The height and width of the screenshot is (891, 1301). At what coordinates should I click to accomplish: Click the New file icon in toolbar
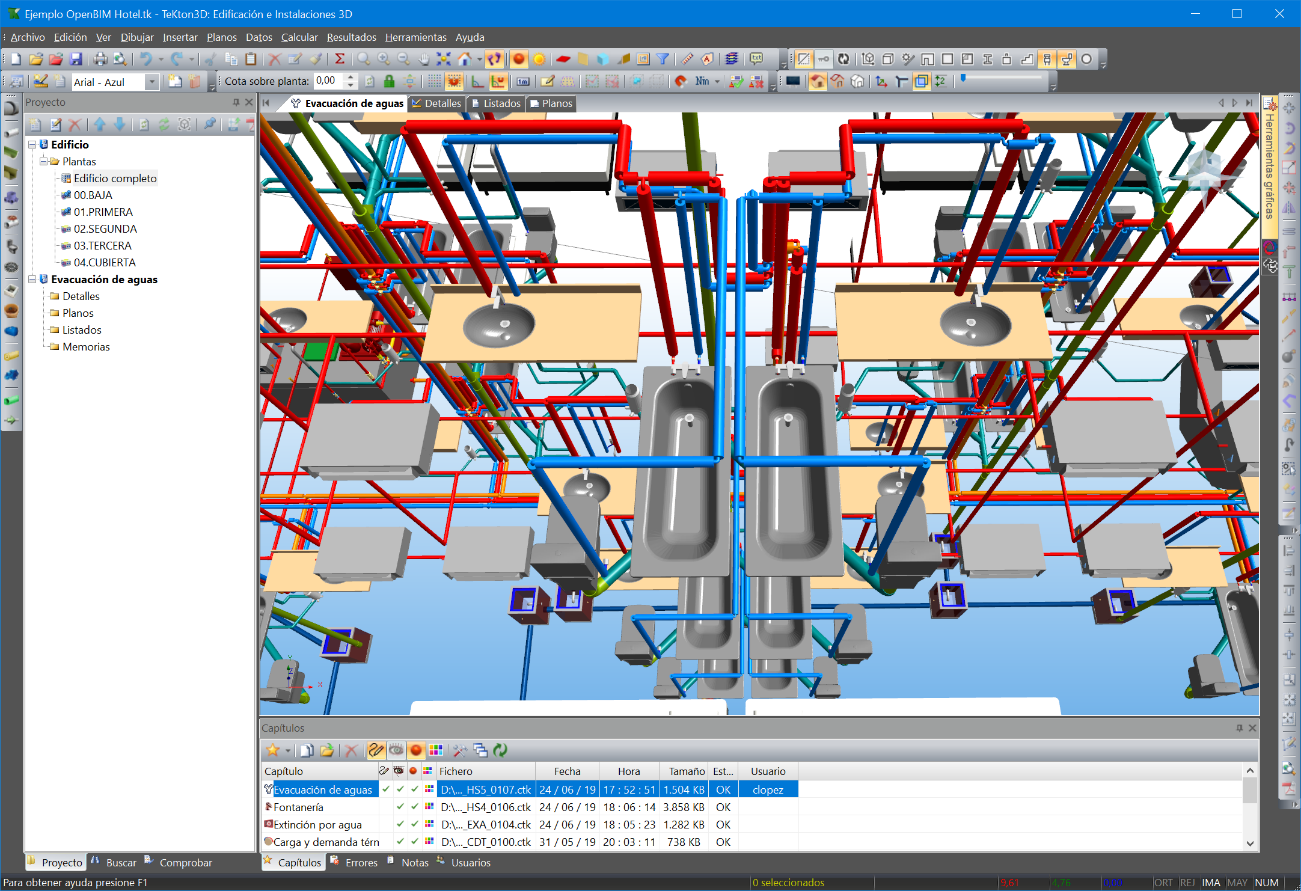point(15,59)
